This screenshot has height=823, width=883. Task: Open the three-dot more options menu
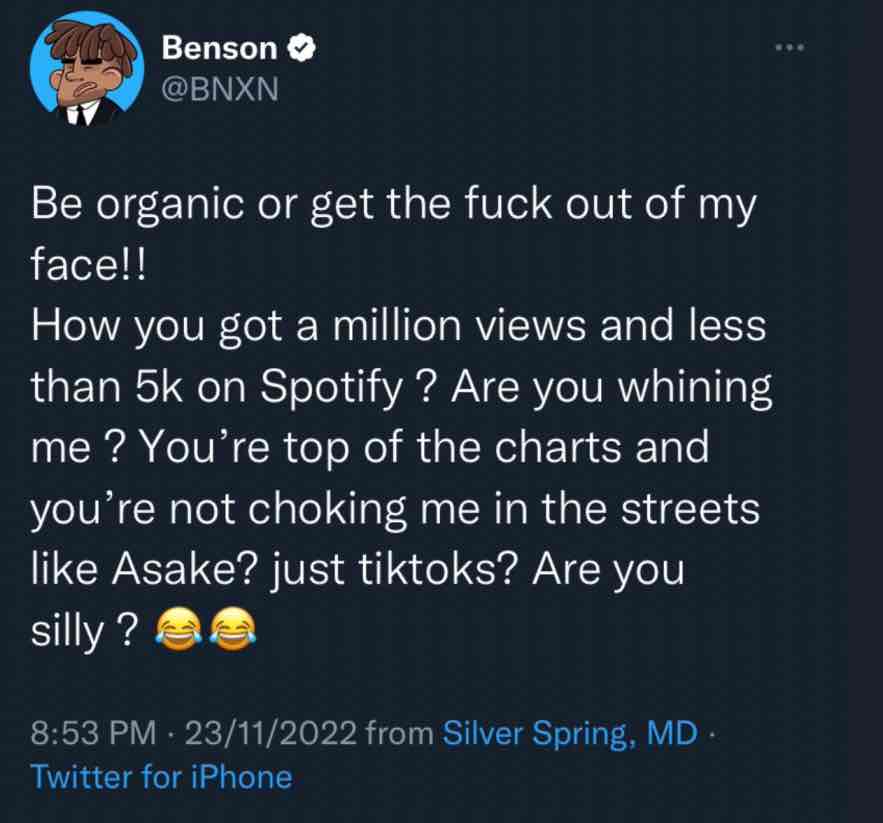tap(789, 46)
